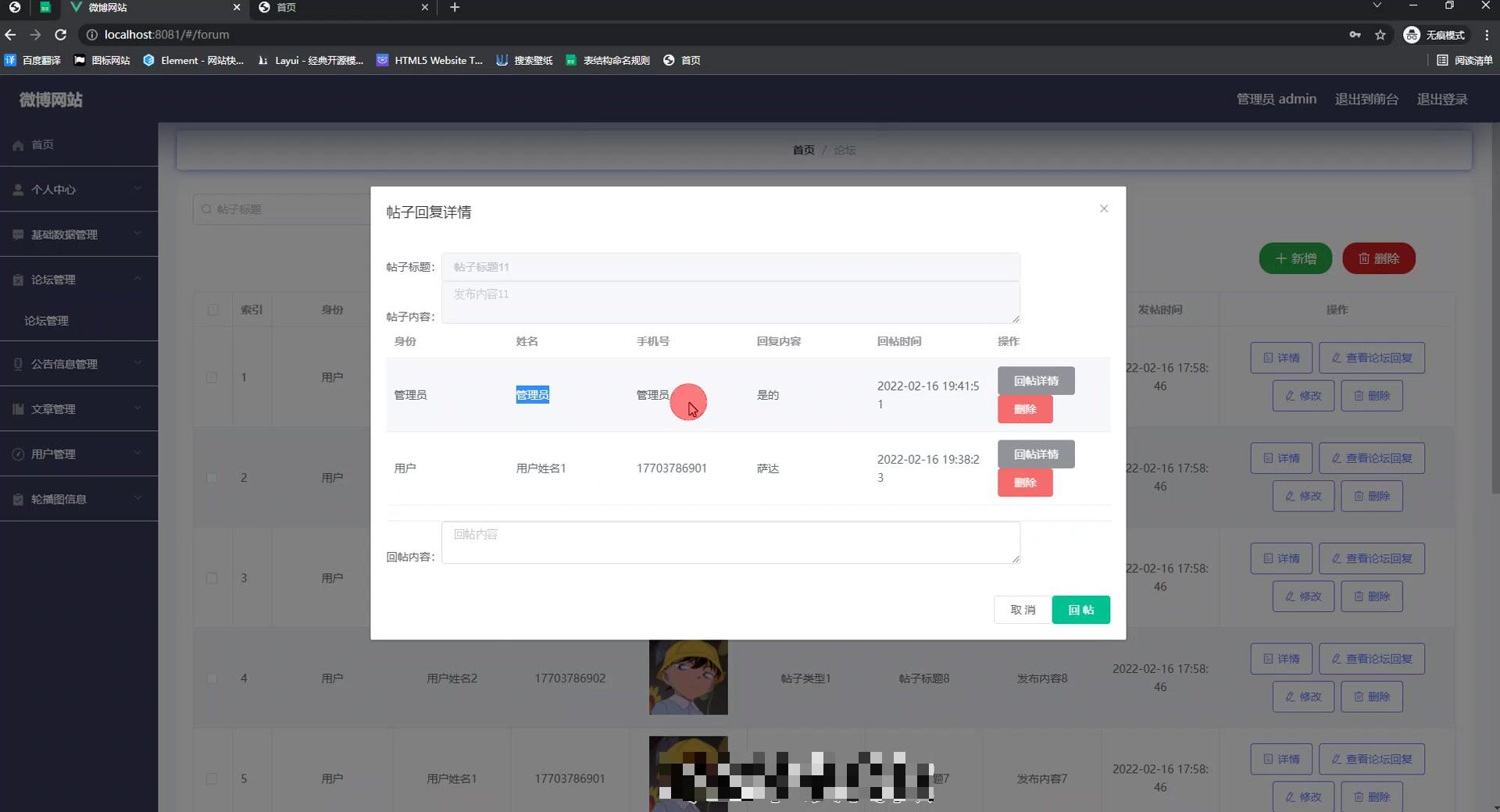The image size is (1500, 812).
Task: Open 首页 in the sidebar
Action: pyautogui.click(x=79, y=144)
